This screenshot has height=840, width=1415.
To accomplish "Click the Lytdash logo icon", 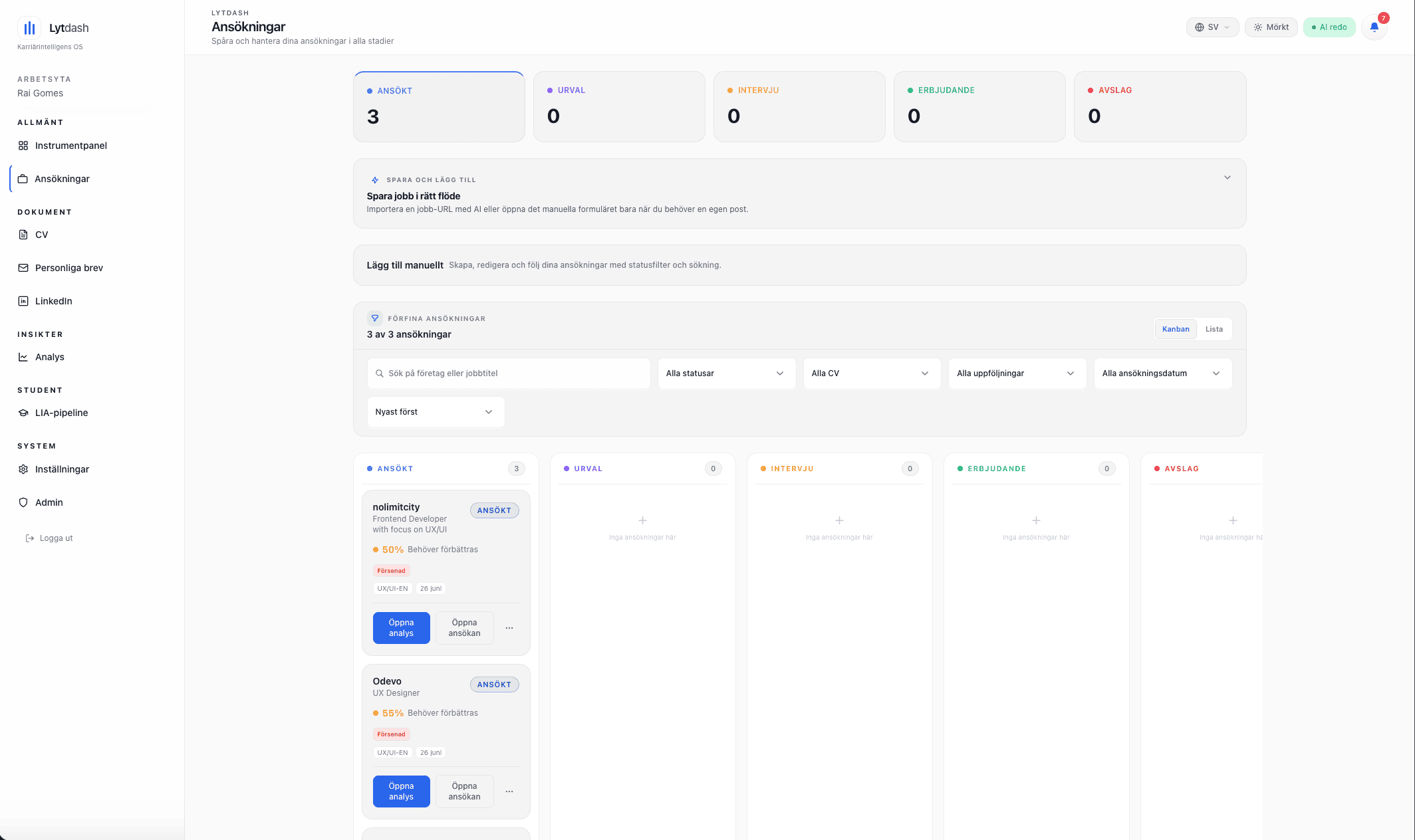I will 29,28.
